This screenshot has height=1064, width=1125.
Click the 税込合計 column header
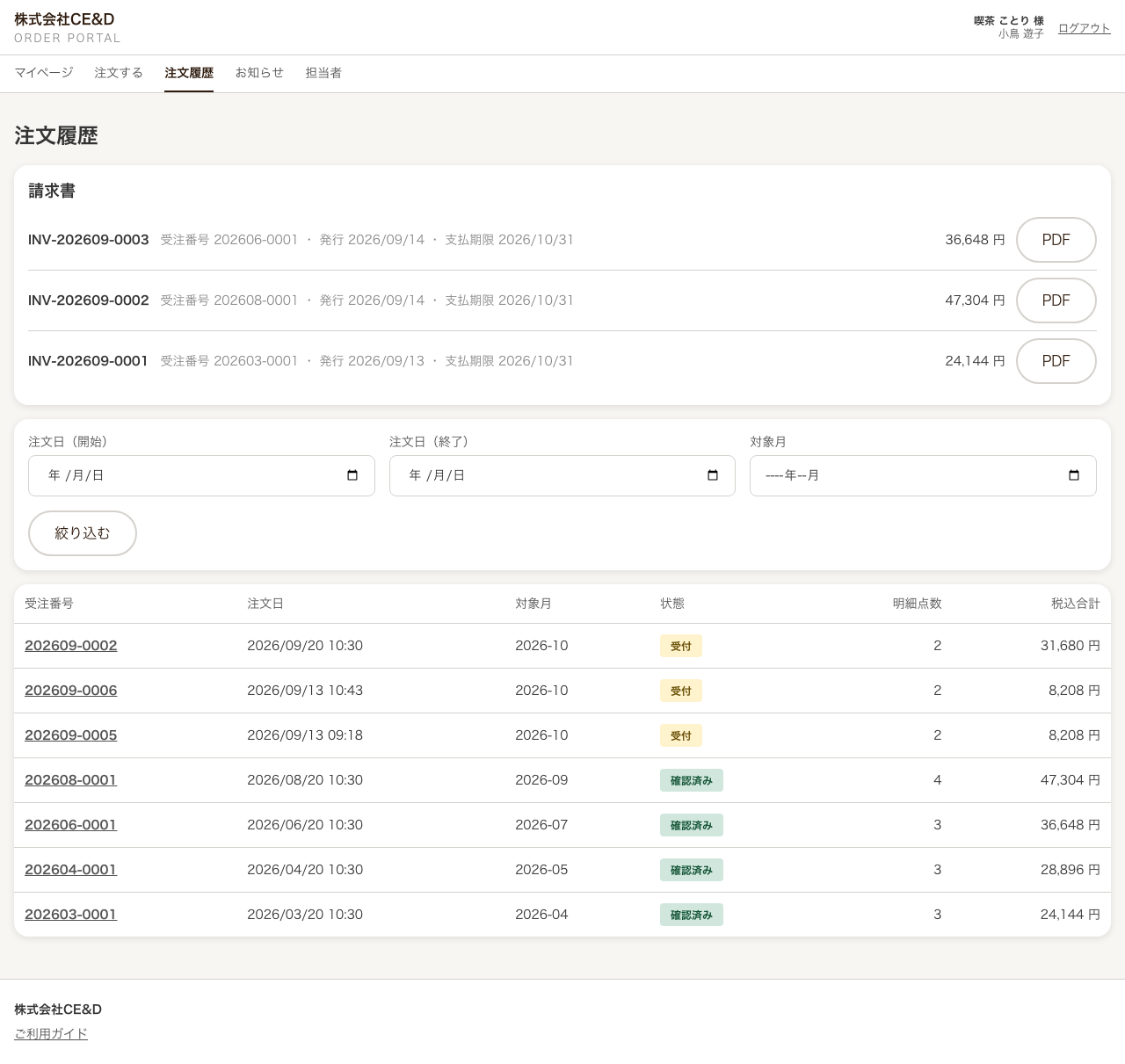[1076, 604]
